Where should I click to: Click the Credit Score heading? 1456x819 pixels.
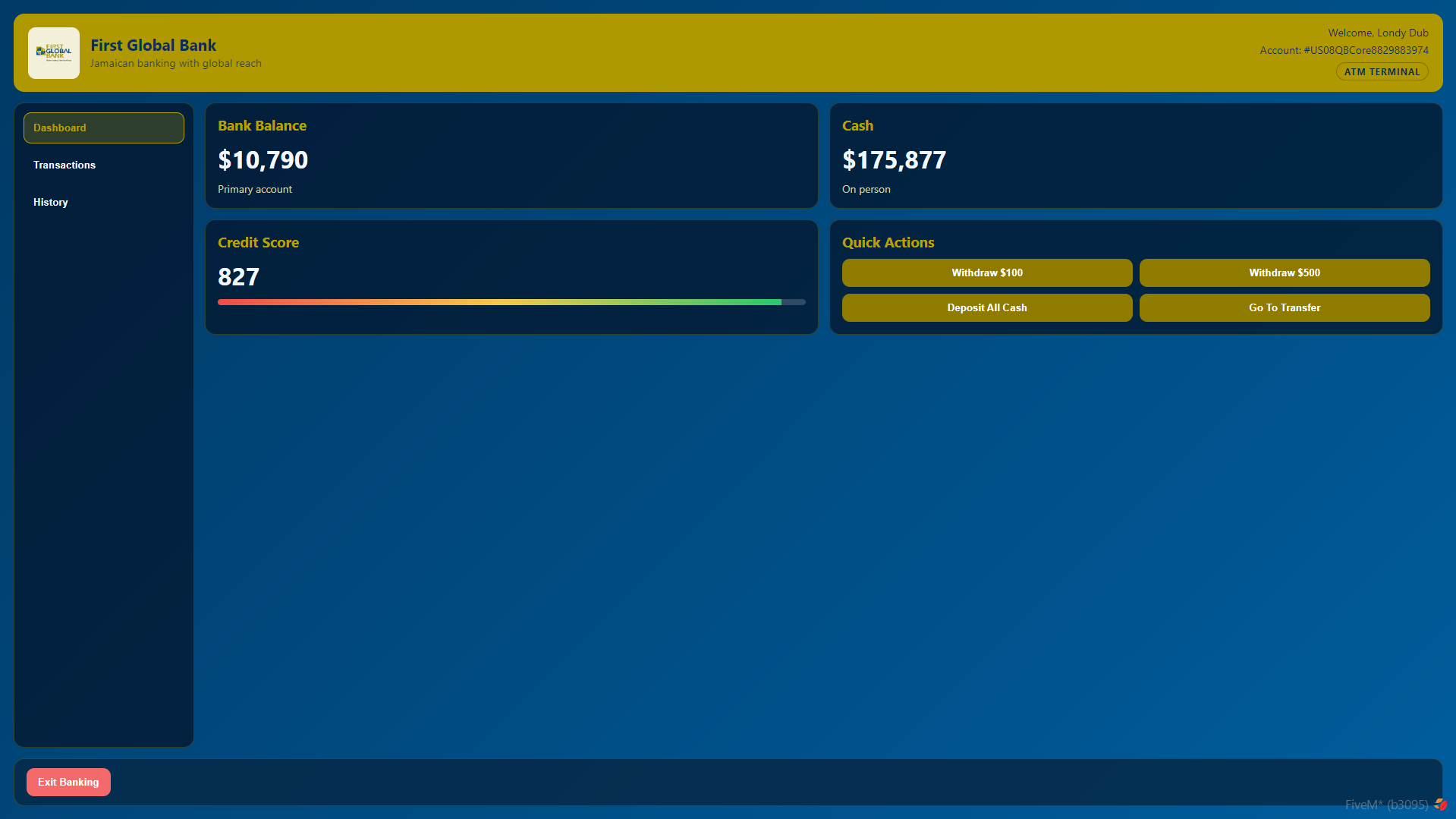pyautogui.click(x=259, y=242)
